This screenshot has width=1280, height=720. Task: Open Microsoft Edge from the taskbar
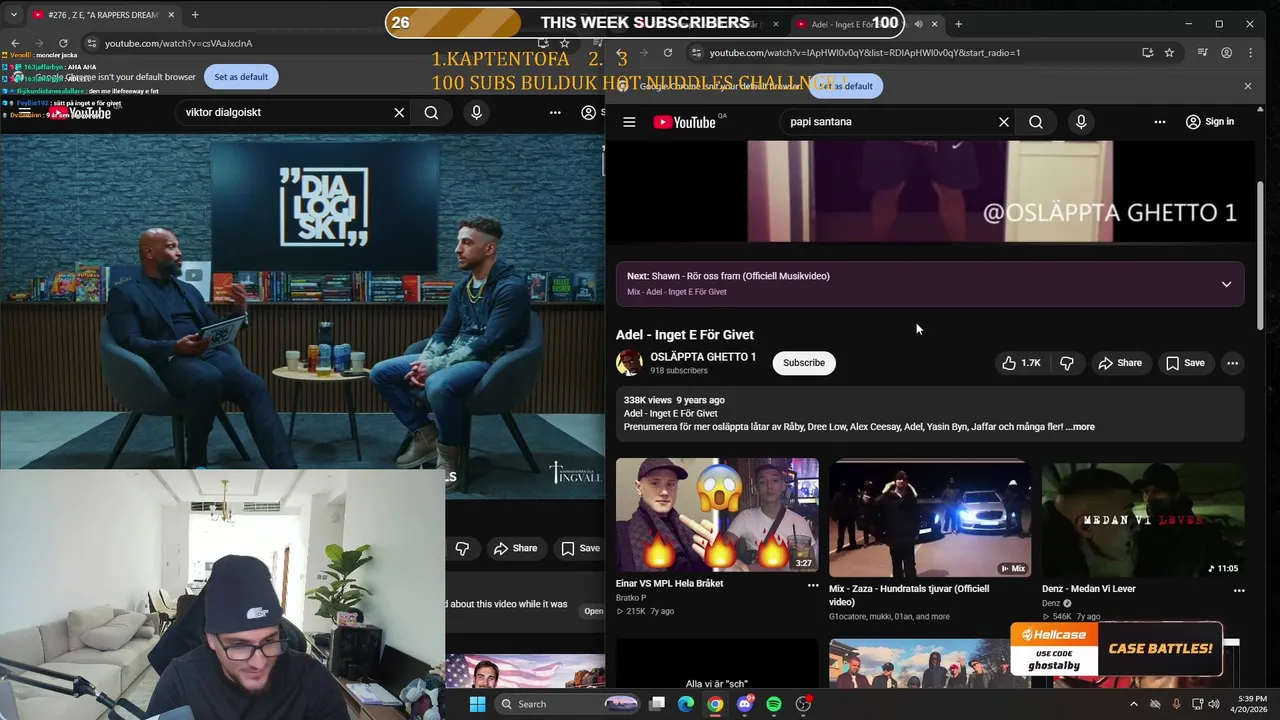(x=686, y=704)
